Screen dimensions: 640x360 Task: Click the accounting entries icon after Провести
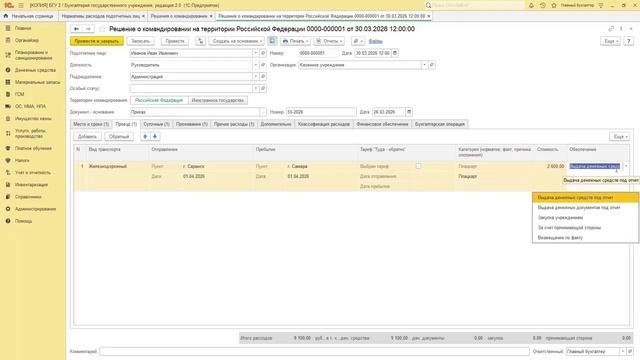tap(200, 41)
